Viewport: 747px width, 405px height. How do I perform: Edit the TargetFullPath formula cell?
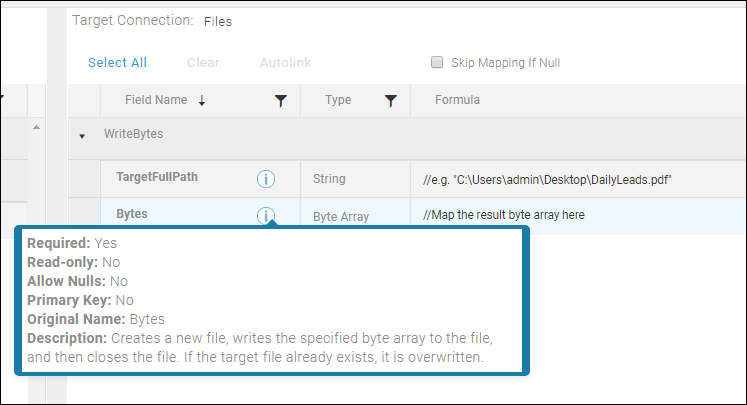pos(578,179)
